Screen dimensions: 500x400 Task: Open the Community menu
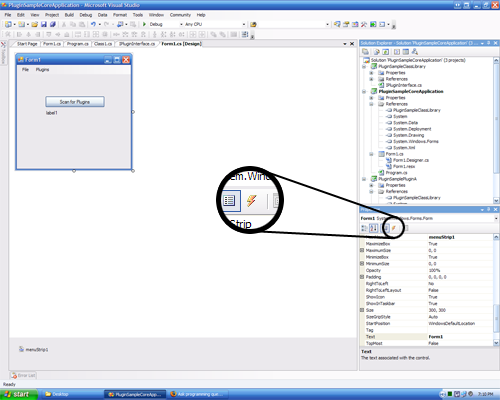(180, 15)
